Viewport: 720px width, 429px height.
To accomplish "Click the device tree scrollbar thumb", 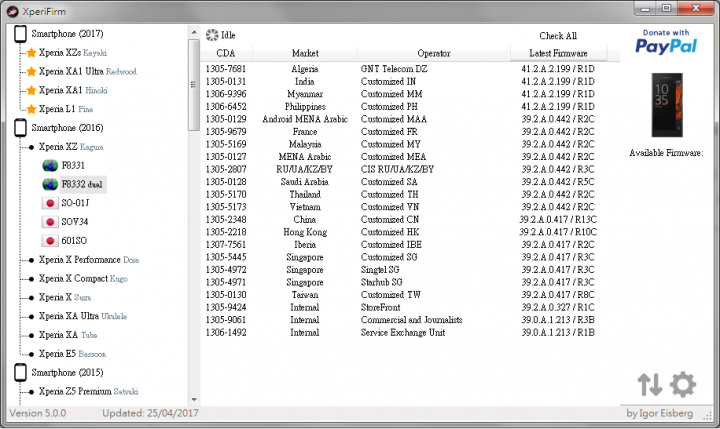I will pyautogui.click(x=194, y=85).
